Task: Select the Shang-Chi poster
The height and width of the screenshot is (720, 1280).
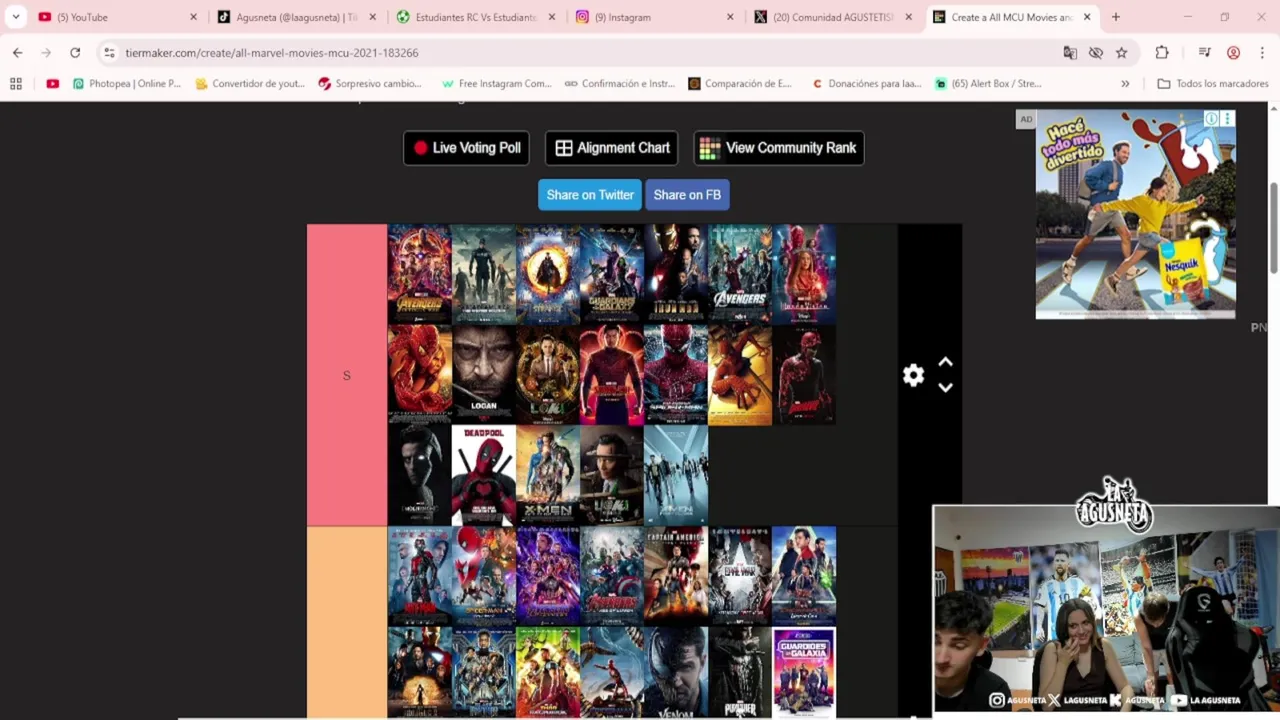Action: click(x=612, y=375)
